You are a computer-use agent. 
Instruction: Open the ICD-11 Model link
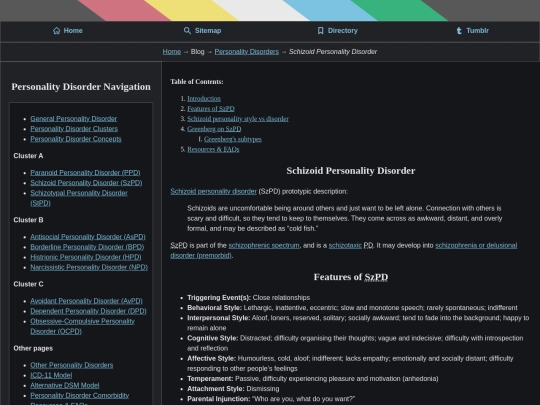pos(51,375)
